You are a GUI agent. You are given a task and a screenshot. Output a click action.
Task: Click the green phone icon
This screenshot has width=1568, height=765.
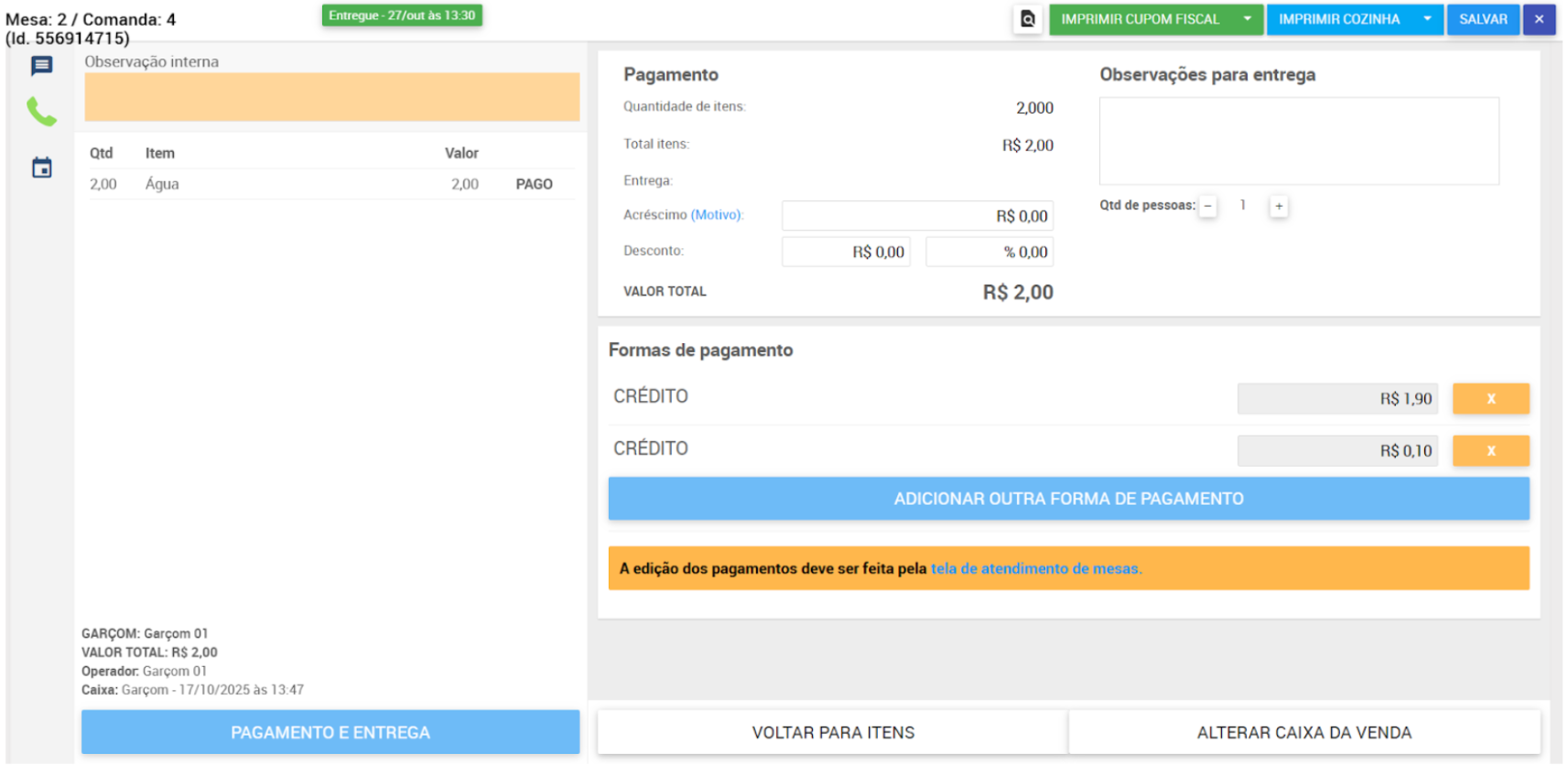point(41,112)
